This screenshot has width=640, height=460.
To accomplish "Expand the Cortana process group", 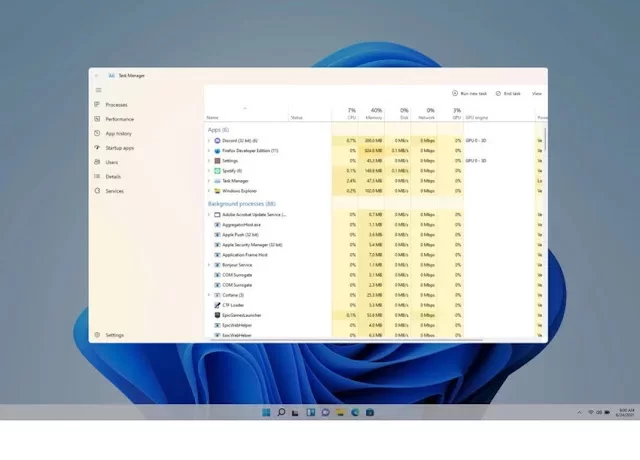I will (x=209, y=295).
